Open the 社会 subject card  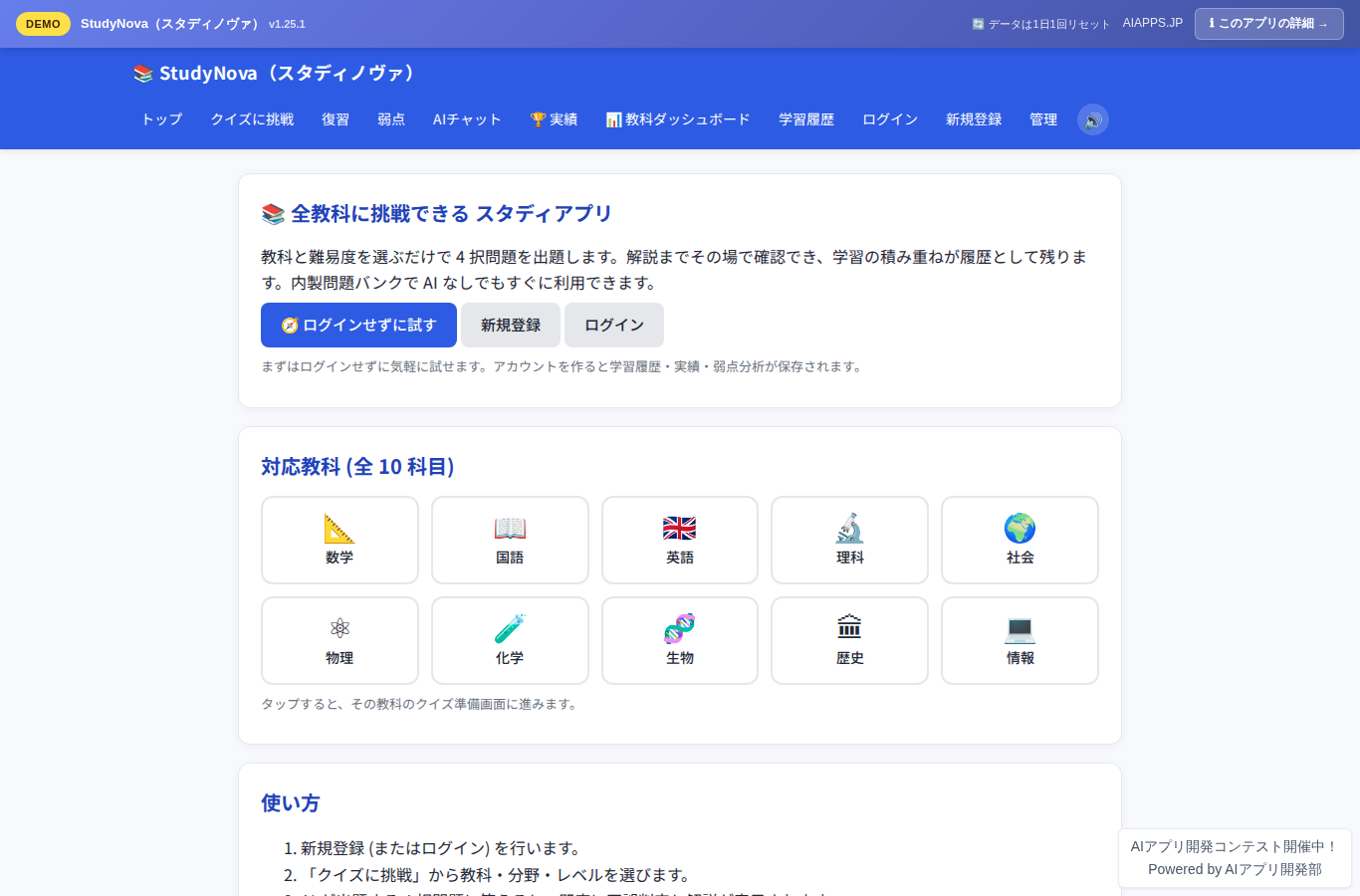tap(1020, 540)
